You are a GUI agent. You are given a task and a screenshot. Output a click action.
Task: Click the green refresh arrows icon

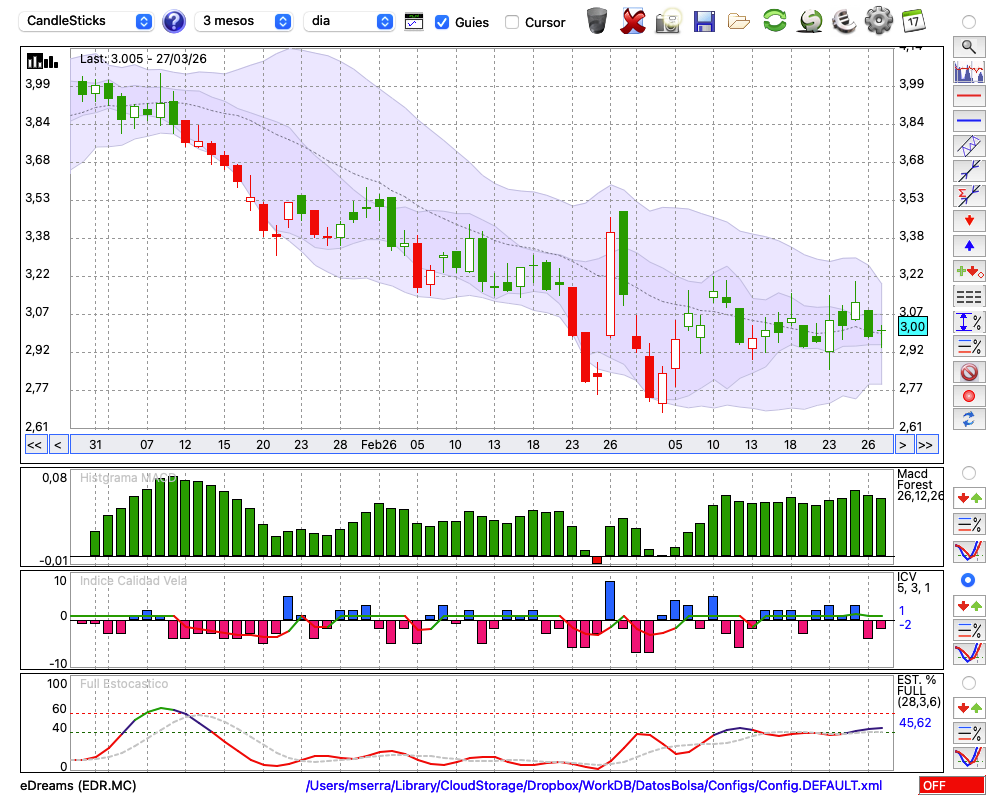773,21
